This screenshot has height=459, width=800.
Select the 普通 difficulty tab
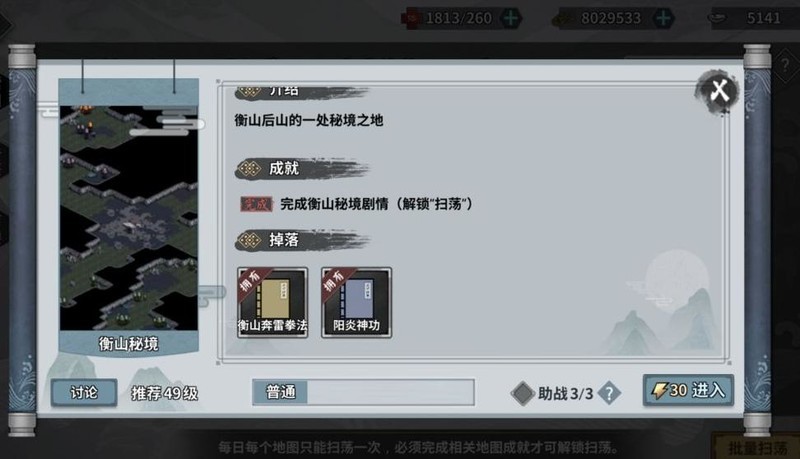pyautogui.click(x=280, y=392)
